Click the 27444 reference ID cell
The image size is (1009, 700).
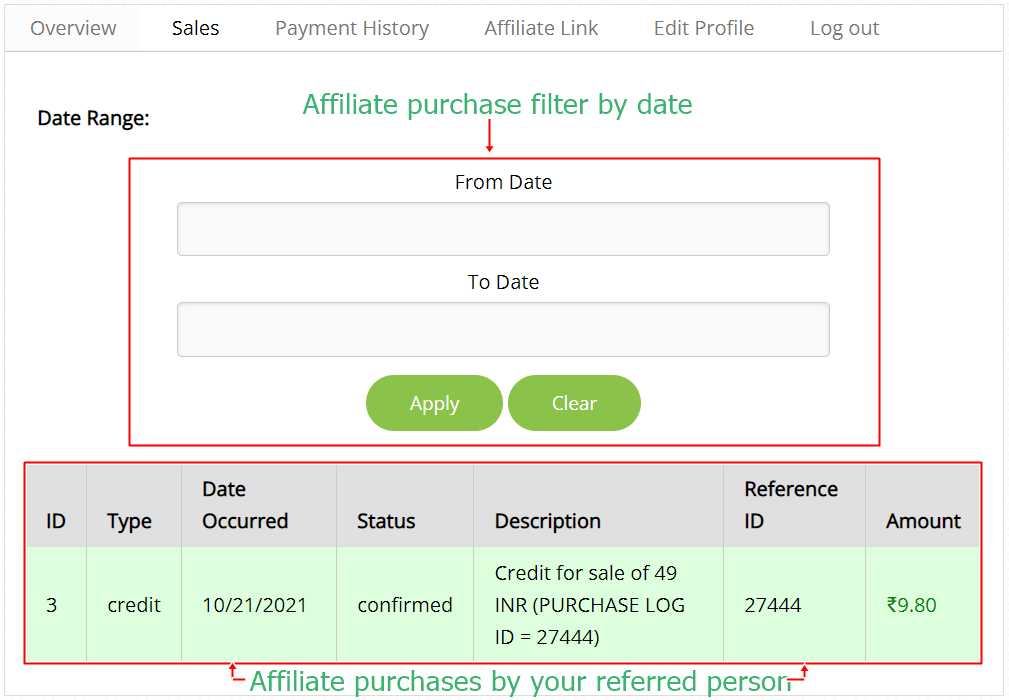click(x=772, y=605)
